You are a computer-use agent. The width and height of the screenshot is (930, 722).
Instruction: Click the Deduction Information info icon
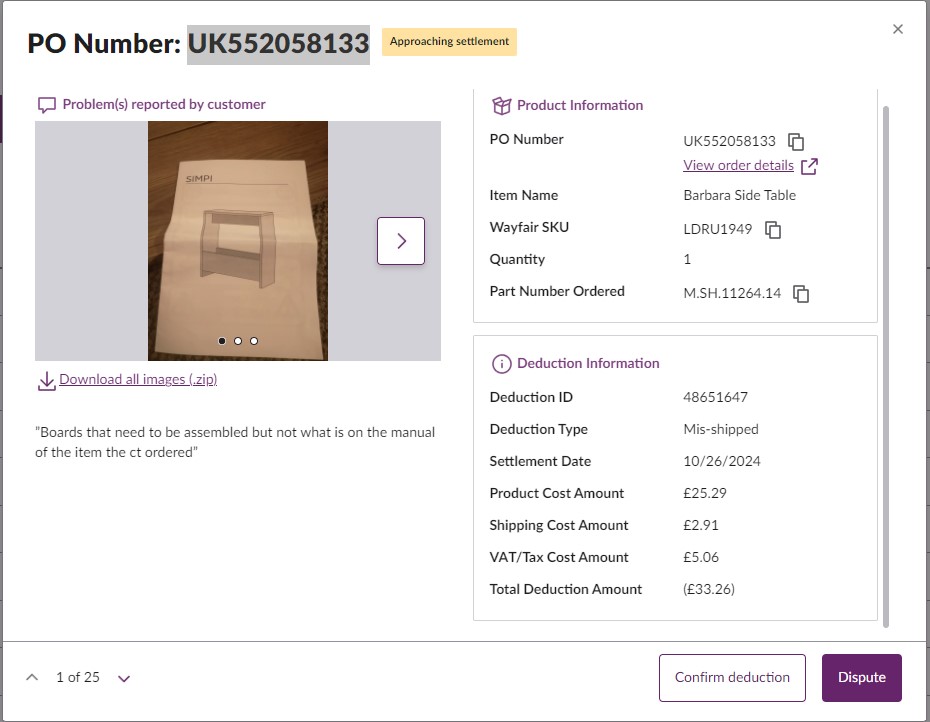coord(502,364)
